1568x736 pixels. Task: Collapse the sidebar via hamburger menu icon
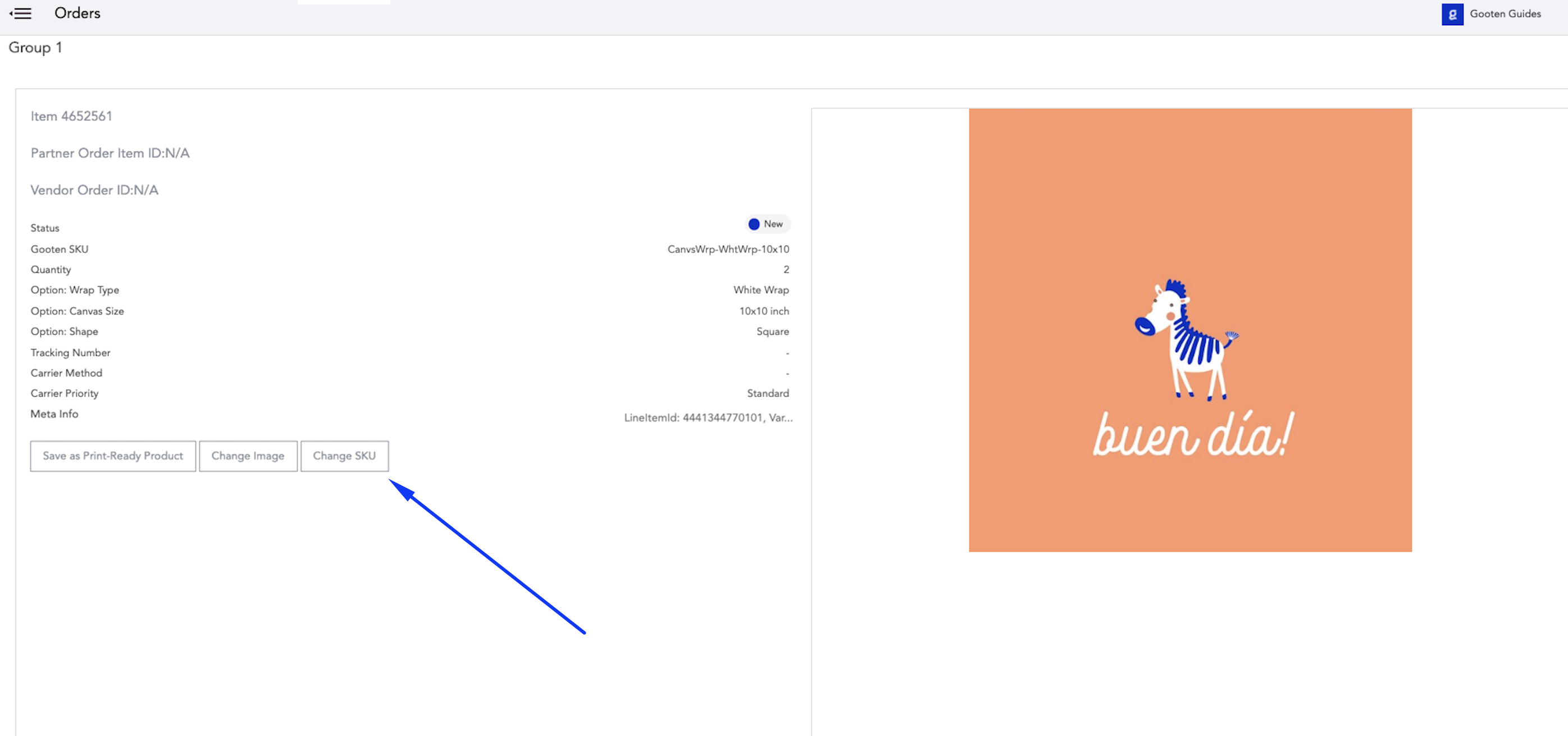21,13
